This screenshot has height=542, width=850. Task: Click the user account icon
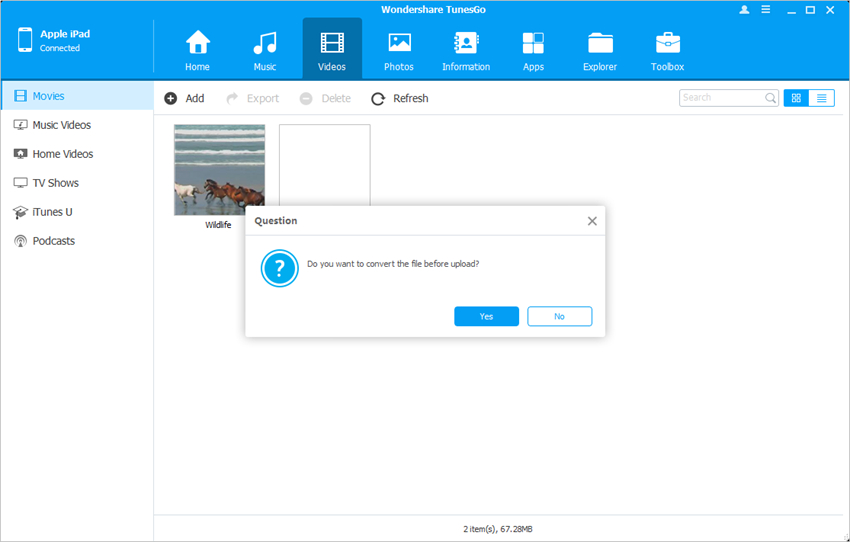coord(744,10)
